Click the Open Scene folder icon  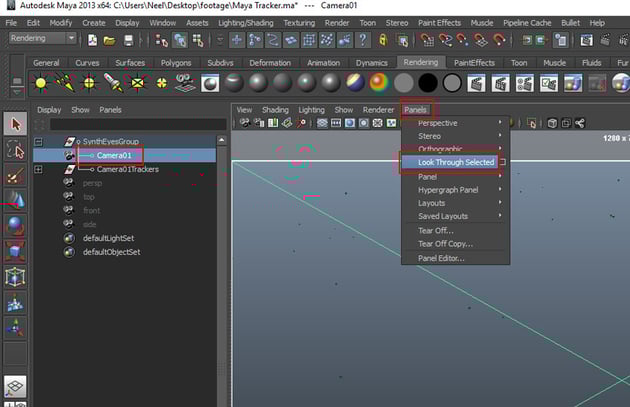tap(109, 40)
